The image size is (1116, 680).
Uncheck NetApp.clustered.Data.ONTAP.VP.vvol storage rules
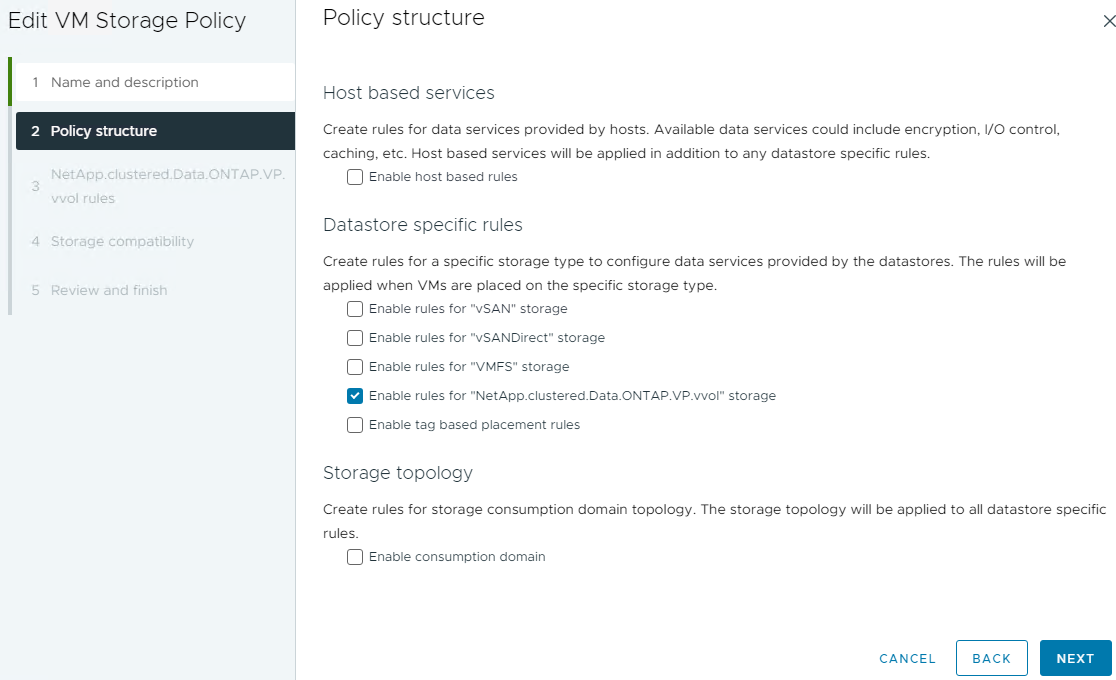click(x=355, y=396)
